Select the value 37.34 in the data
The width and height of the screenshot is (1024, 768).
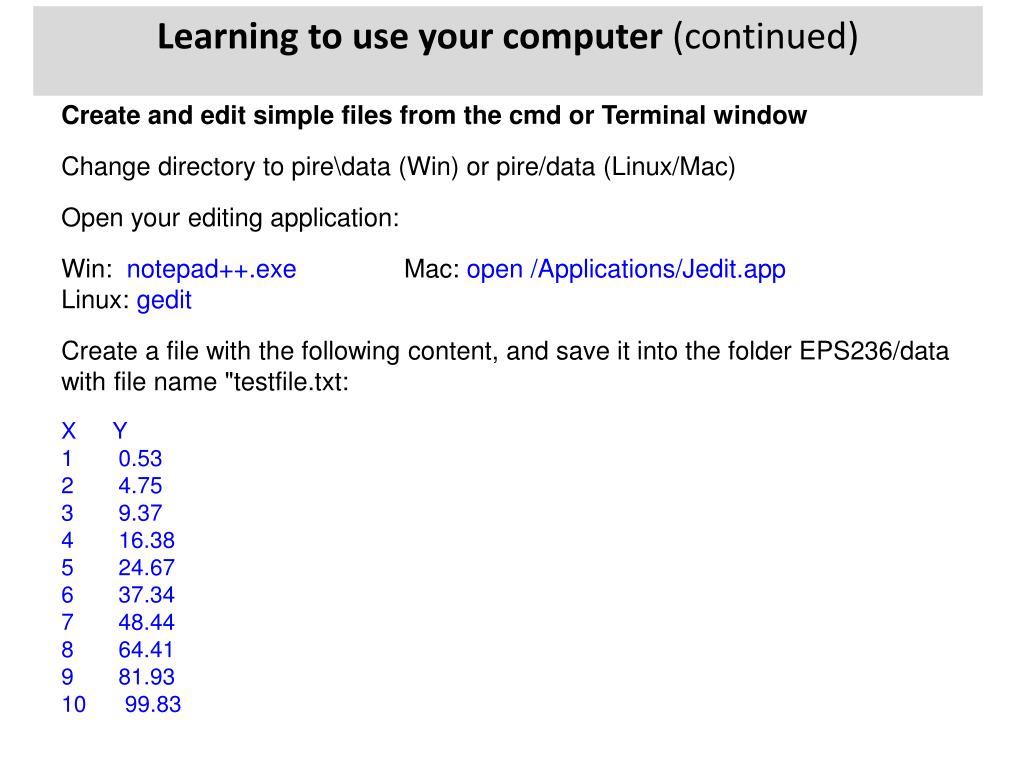point(146,595)
